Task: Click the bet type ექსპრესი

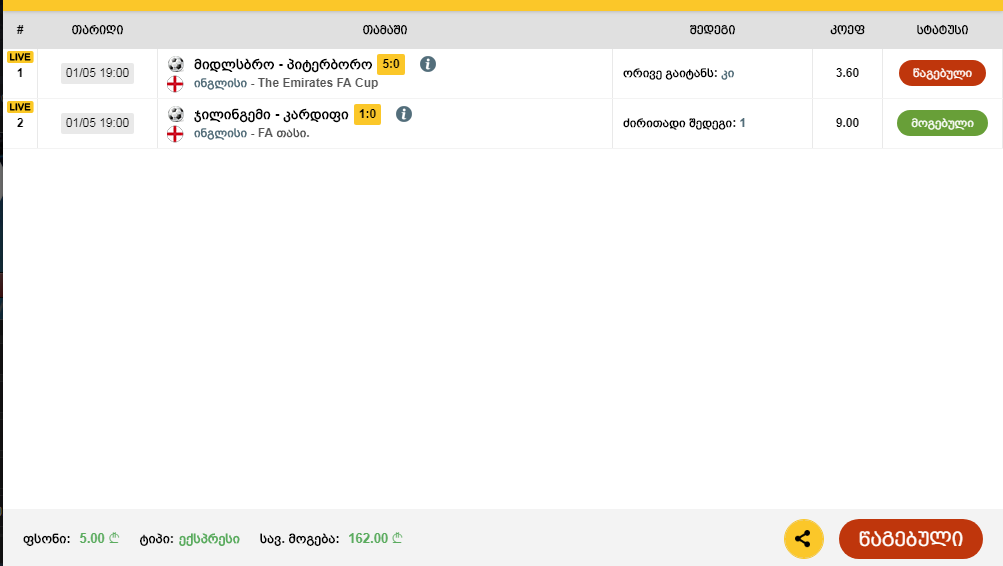Action: point(209,539)
